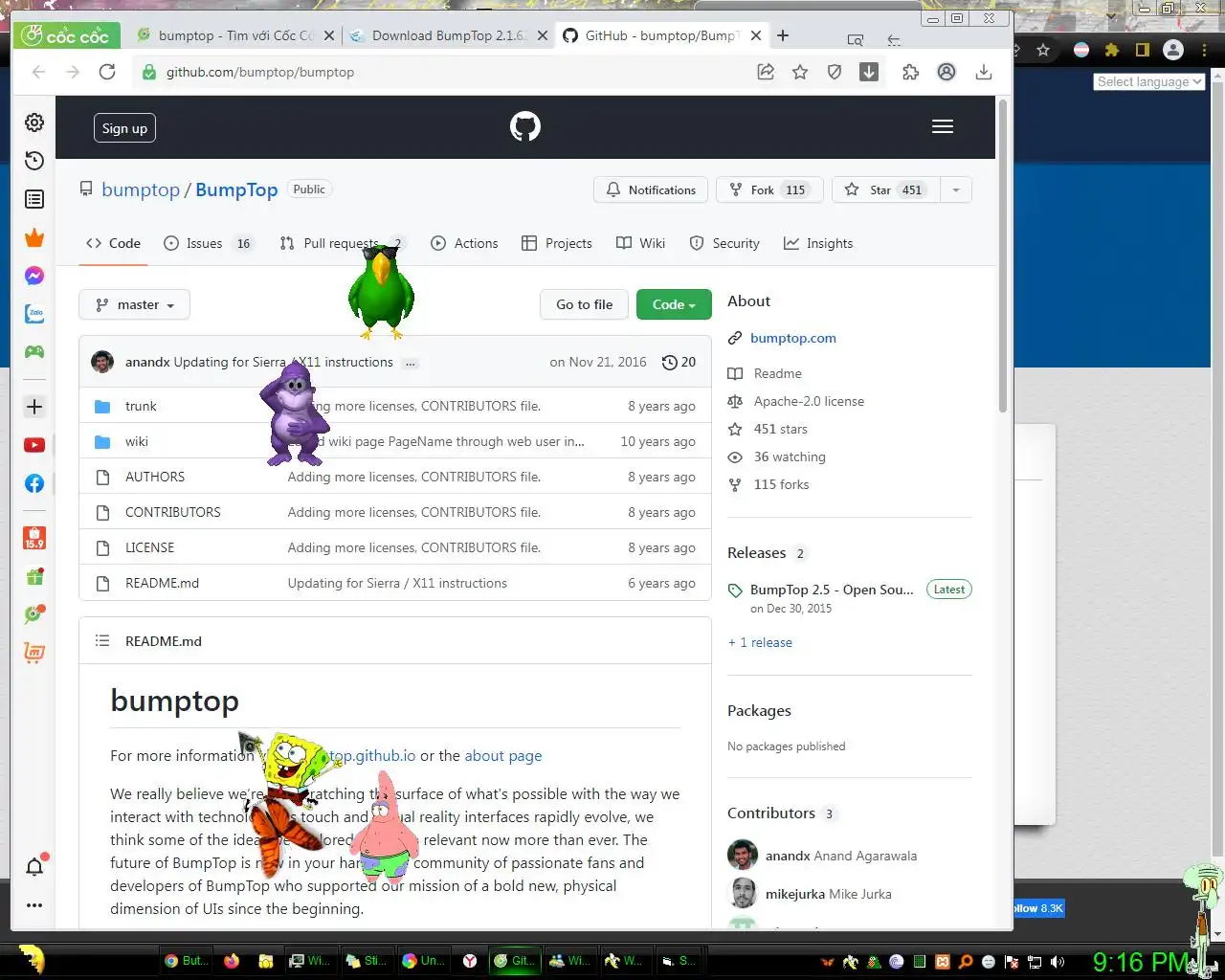
Task: Add a new sidebar shortcut with plus
Action: pyautogui.click(x=34, y=407)
